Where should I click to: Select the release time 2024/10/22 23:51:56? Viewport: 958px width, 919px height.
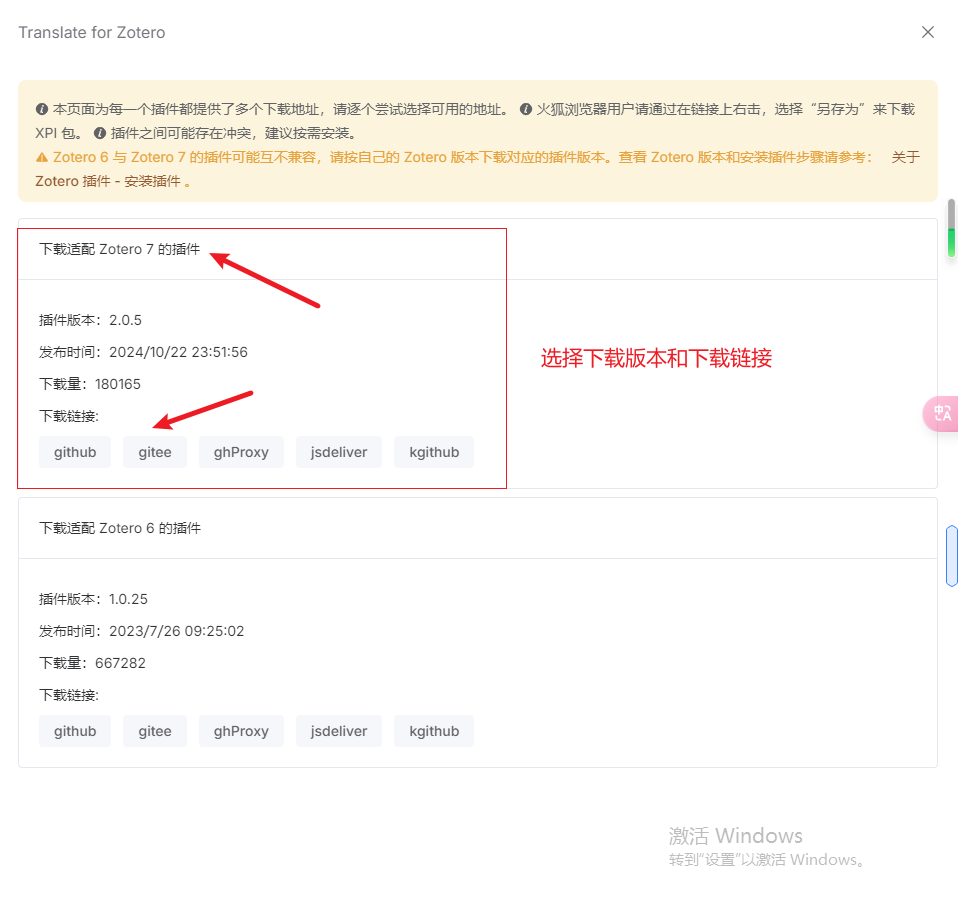point(178,352)
